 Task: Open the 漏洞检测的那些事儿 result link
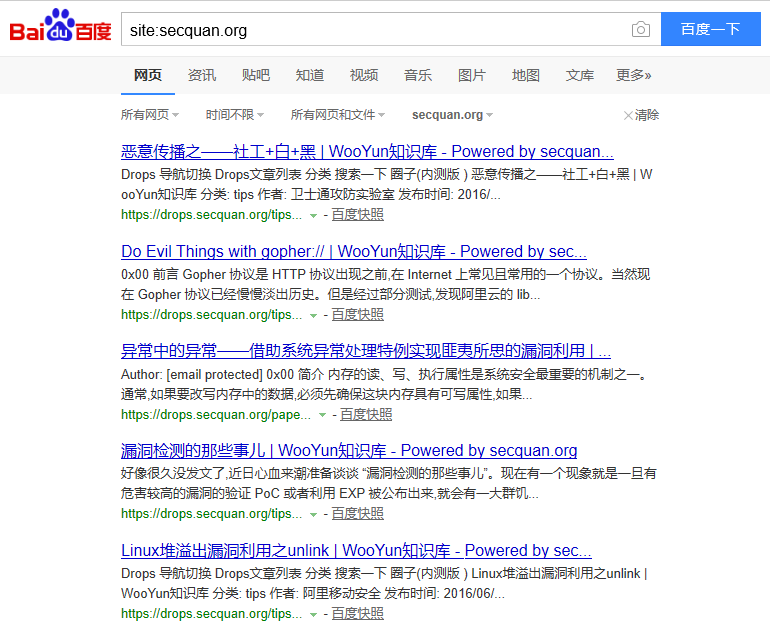(x=349, y=451)
